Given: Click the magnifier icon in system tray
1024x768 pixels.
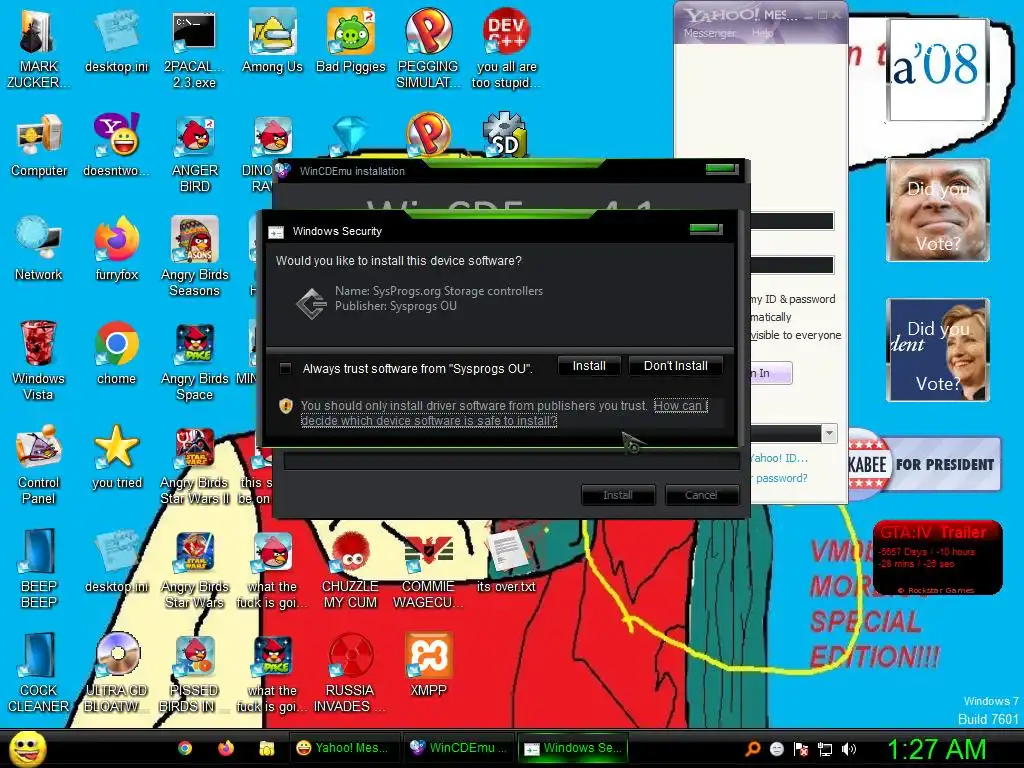Looking at the screenshot, I should (x=753, y=749).
